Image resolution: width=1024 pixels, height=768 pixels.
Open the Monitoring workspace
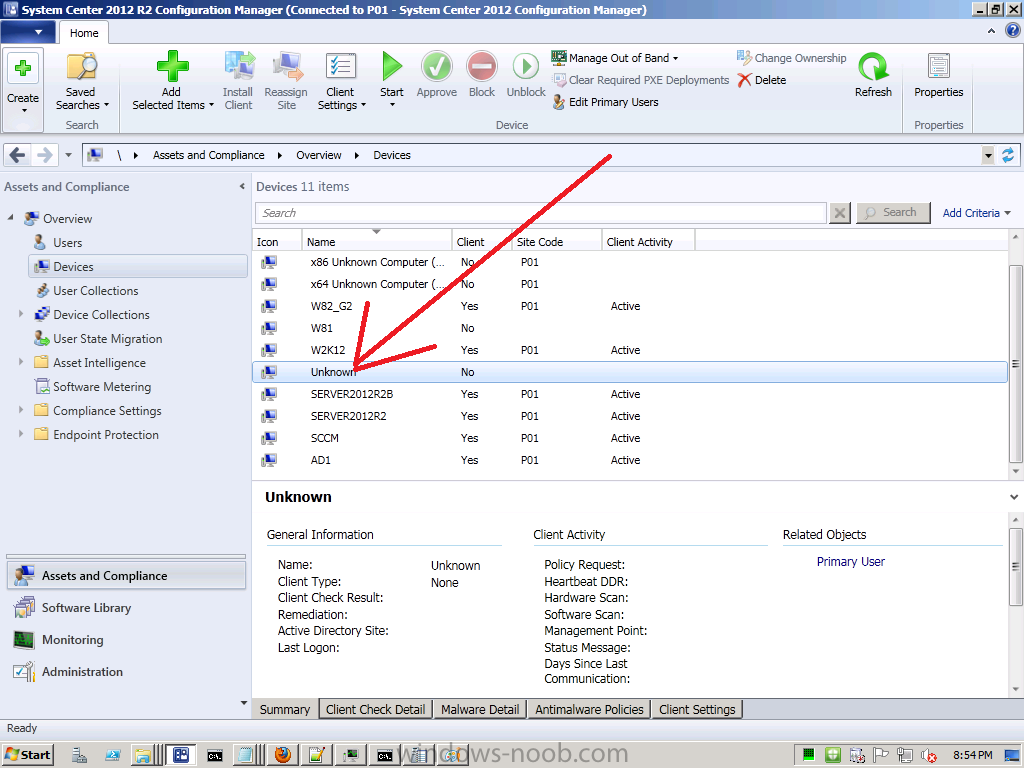pyautogui.click(x=127, y=639)
